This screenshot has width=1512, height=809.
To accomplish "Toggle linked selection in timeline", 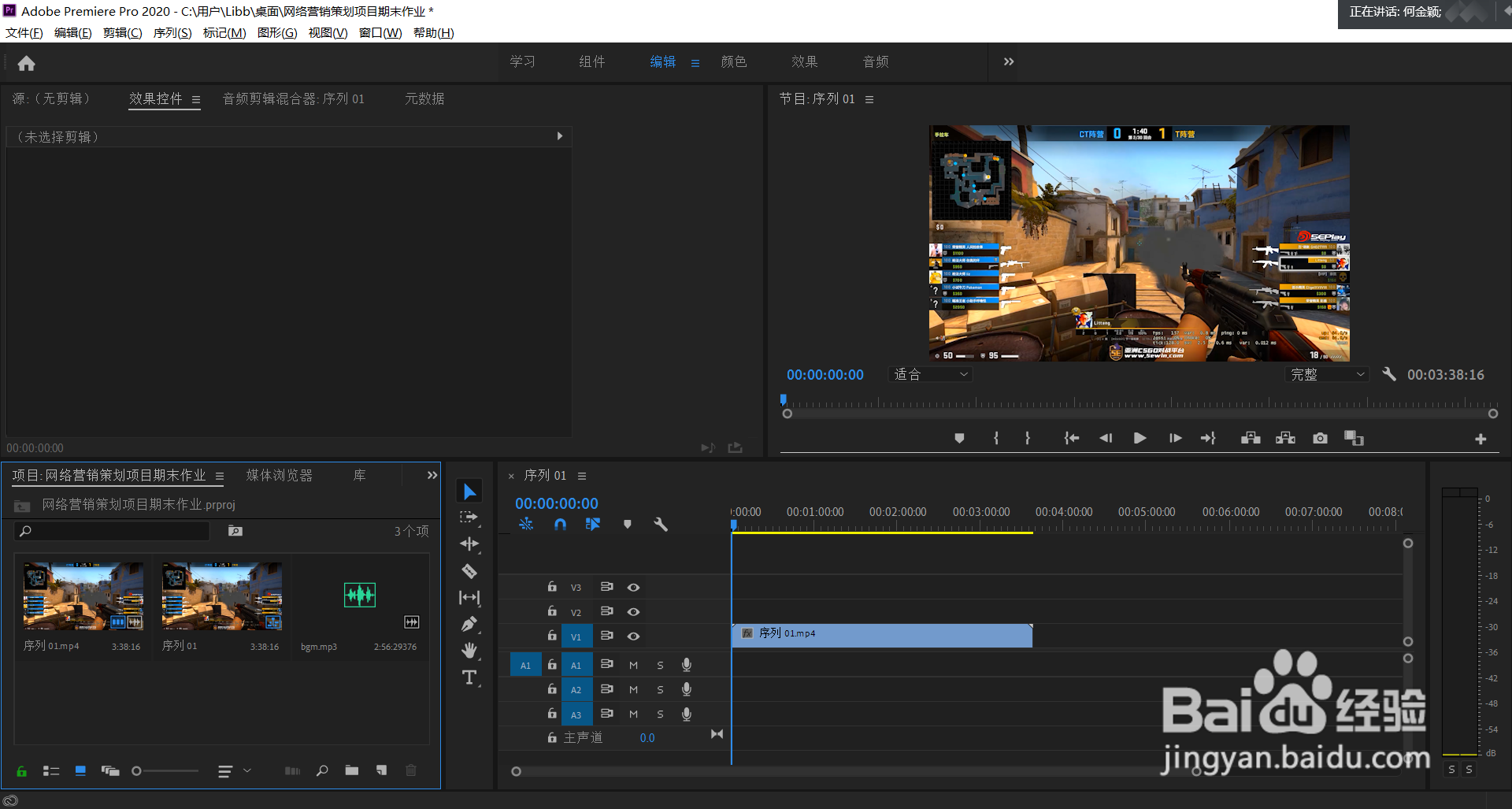I will click(593, 524).
